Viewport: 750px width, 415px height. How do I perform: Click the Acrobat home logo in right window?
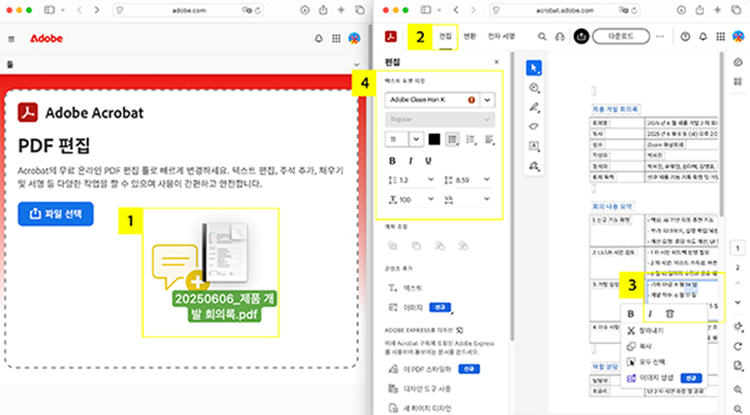391,36
